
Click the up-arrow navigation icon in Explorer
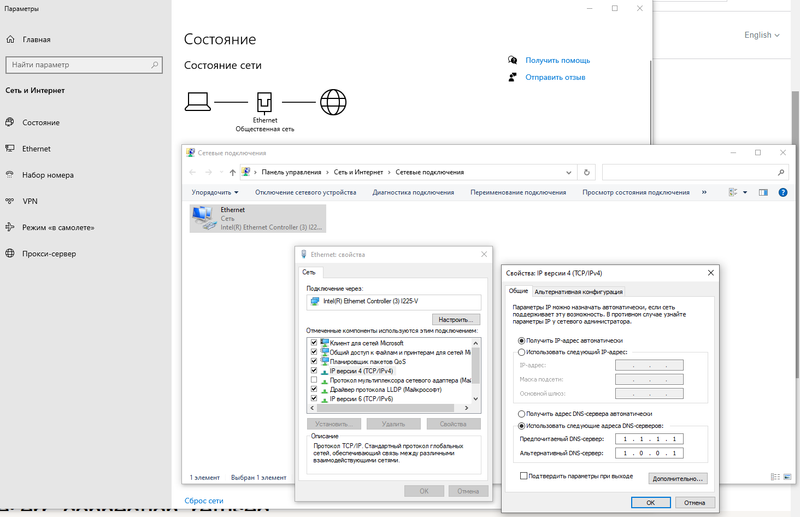(230, 171)
